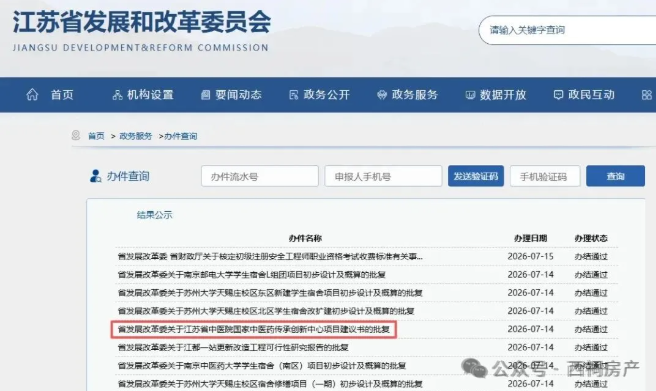The image size is (656, 391).
Task: Focus the 手机验证码 input field
Action: point(545,176)
